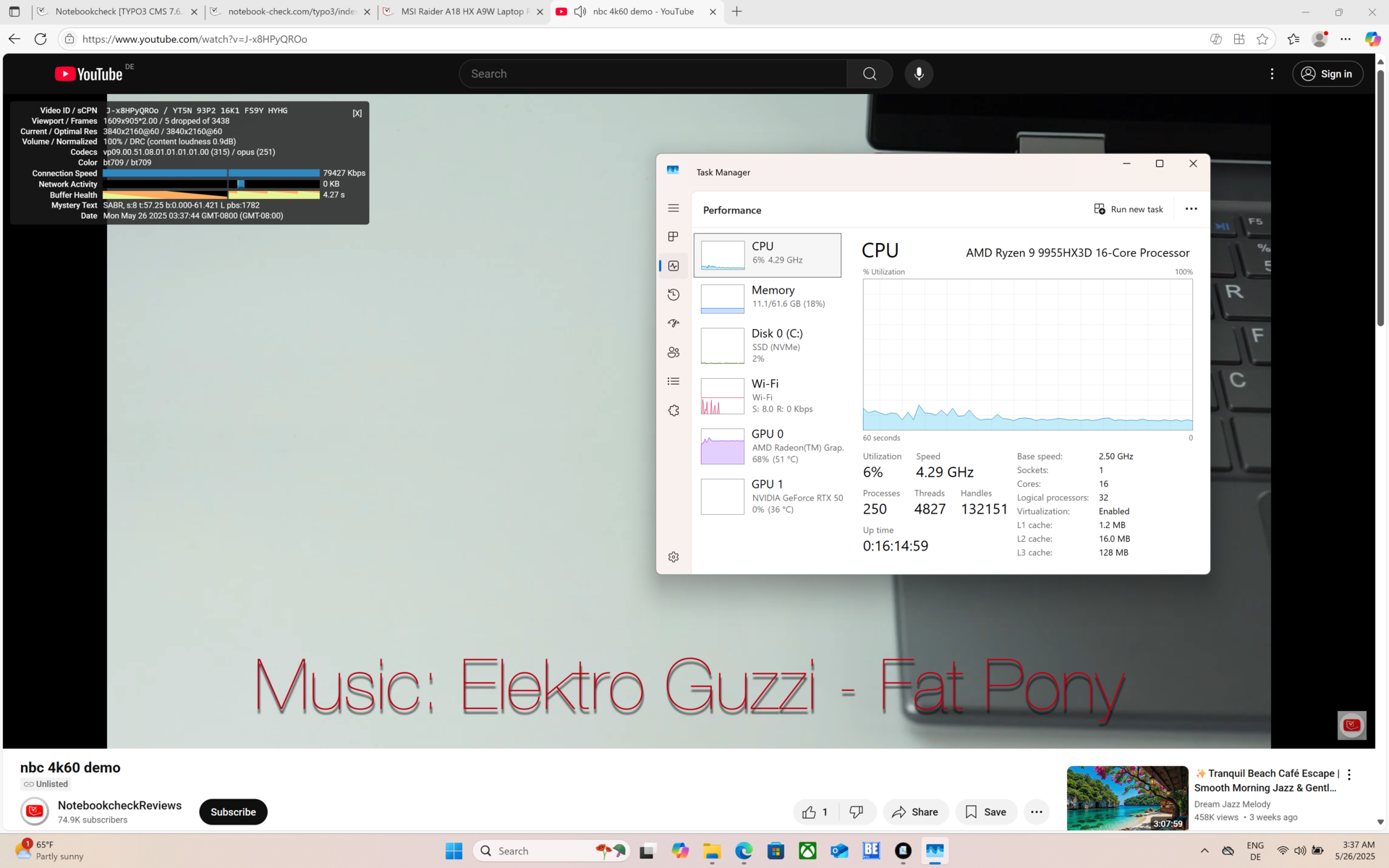The width and height of the screenshot is (1389, 868).
Task: Click the YouTube search magnifier button
Action: coord(870,74)
